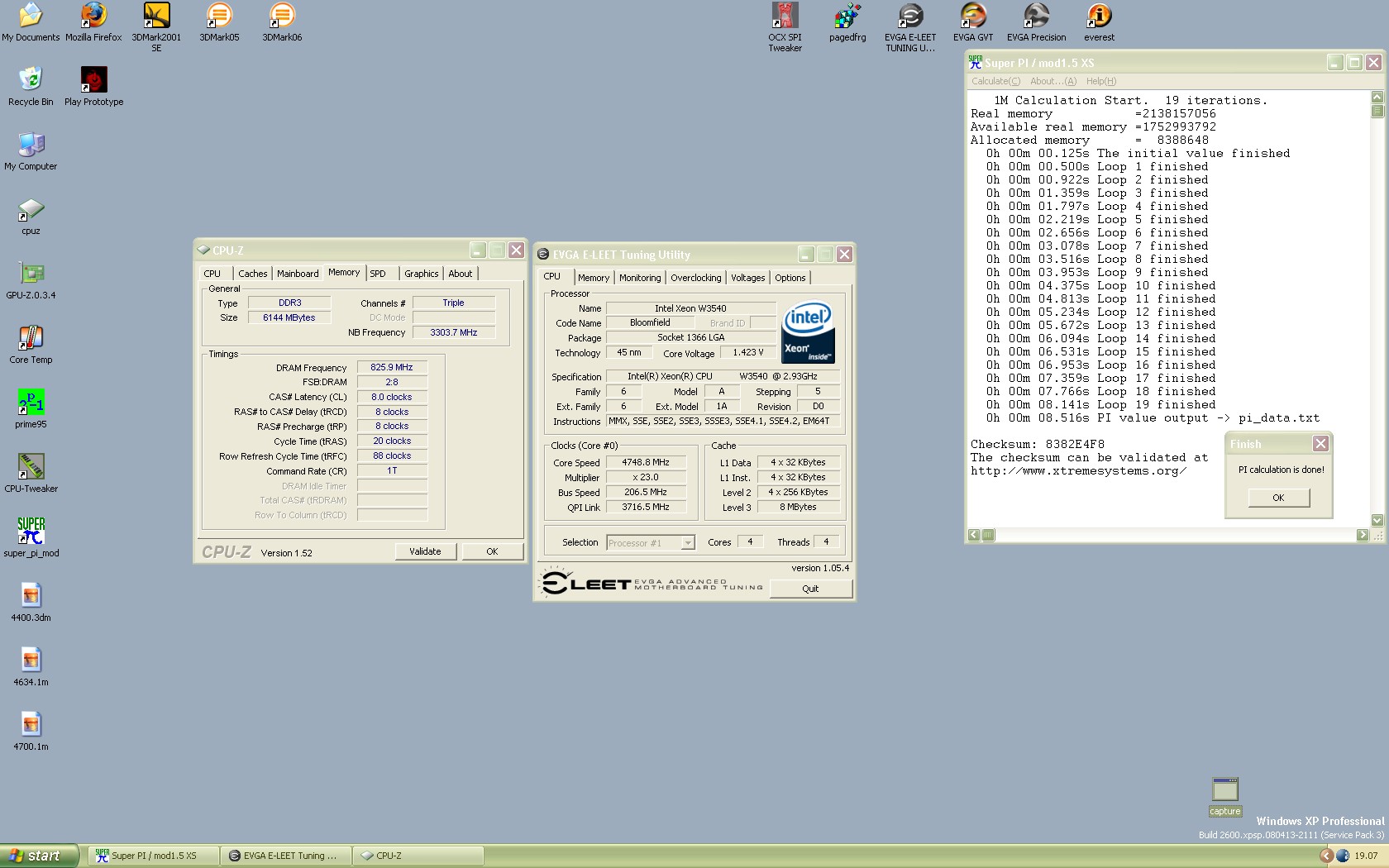The height and width of the screenshot is (868, 1389).
Task: Select the 4400.3dm file icon
Action: (x=31, y=603)
